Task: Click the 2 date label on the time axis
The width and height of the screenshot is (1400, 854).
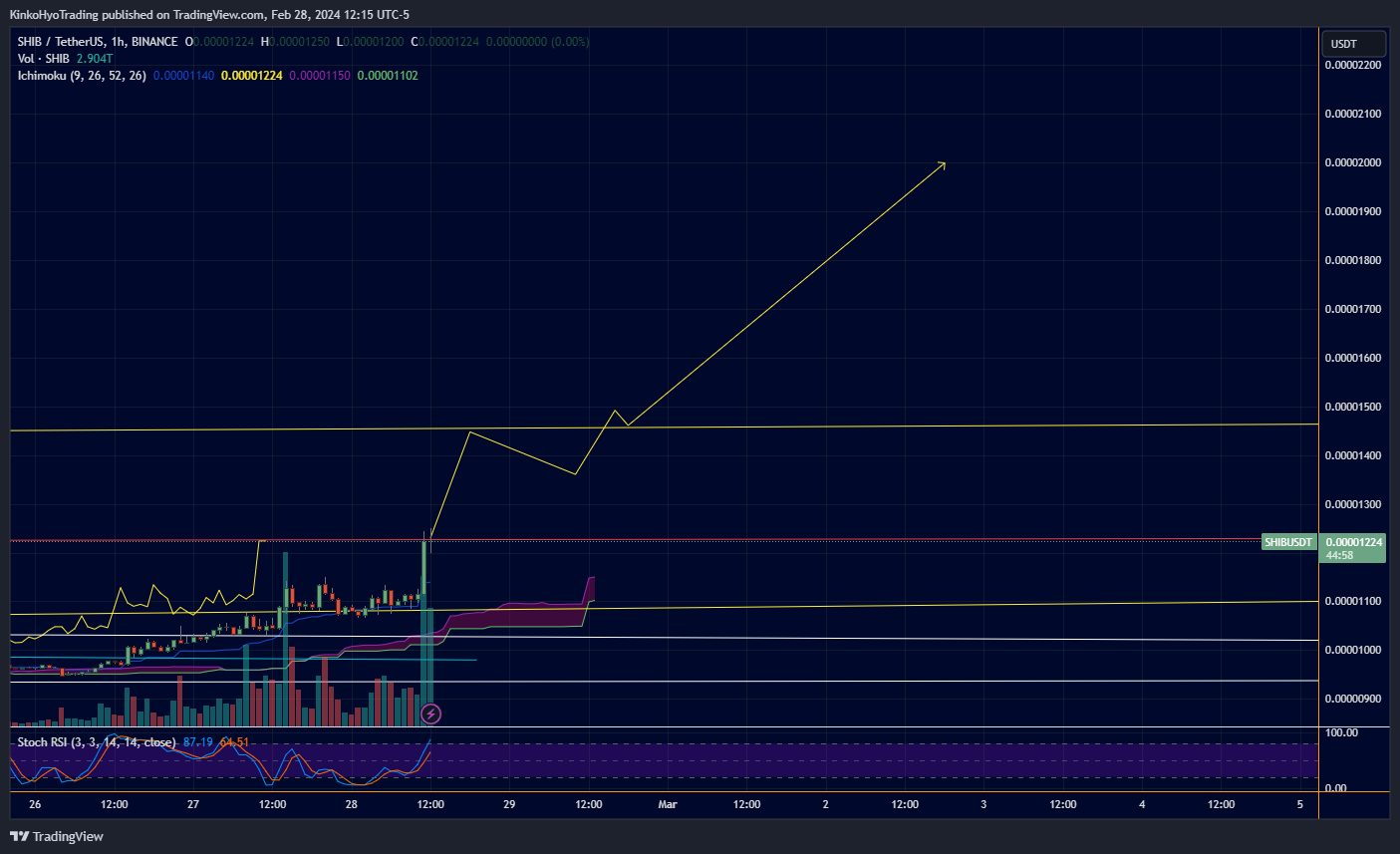Action: tap(825, 804)
